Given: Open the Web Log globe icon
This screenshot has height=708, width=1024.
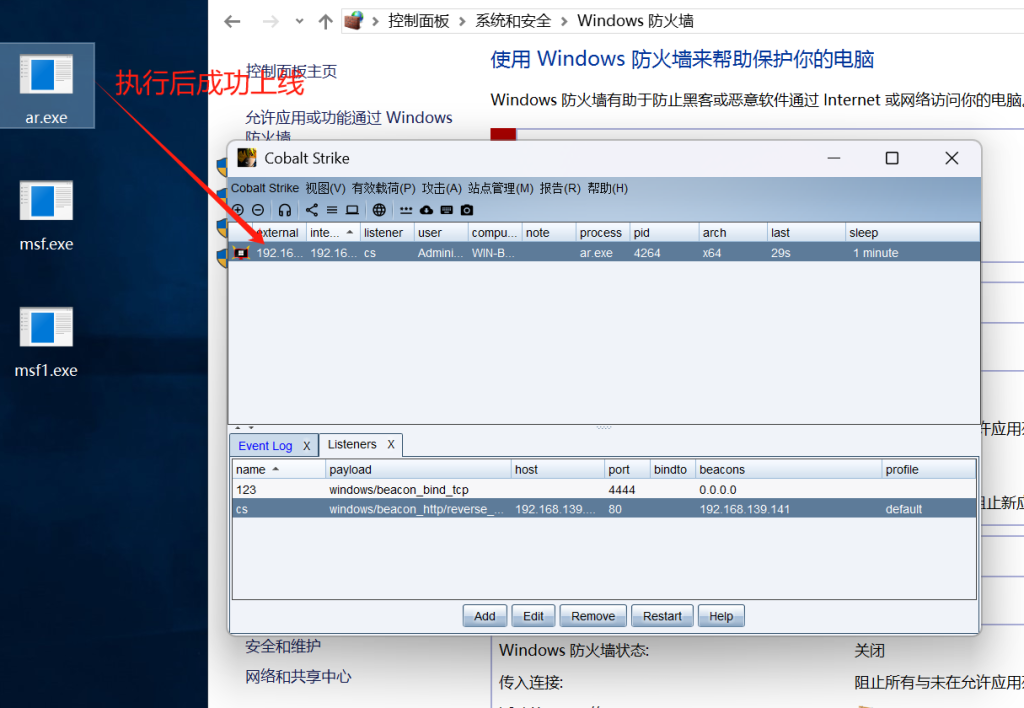Looking at the screenshot, I should pos(379,210).
